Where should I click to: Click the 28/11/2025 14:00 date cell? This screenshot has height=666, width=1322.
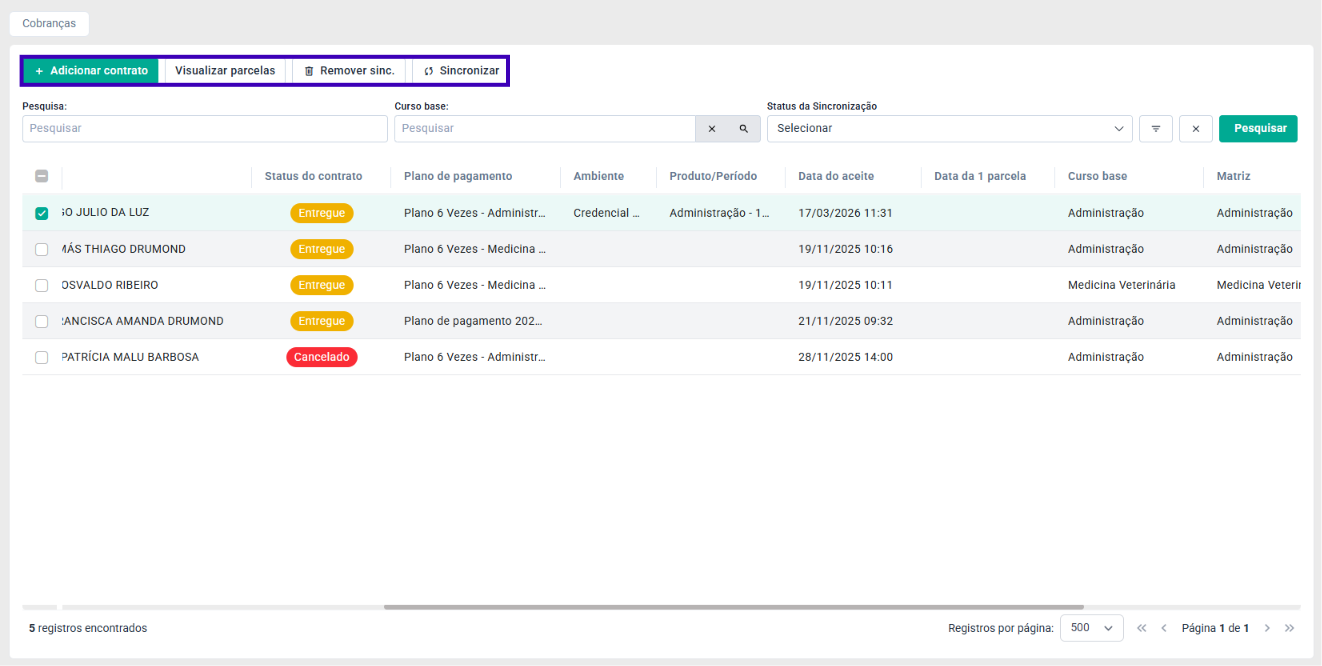pyautogui.click(x=845, y=357)
